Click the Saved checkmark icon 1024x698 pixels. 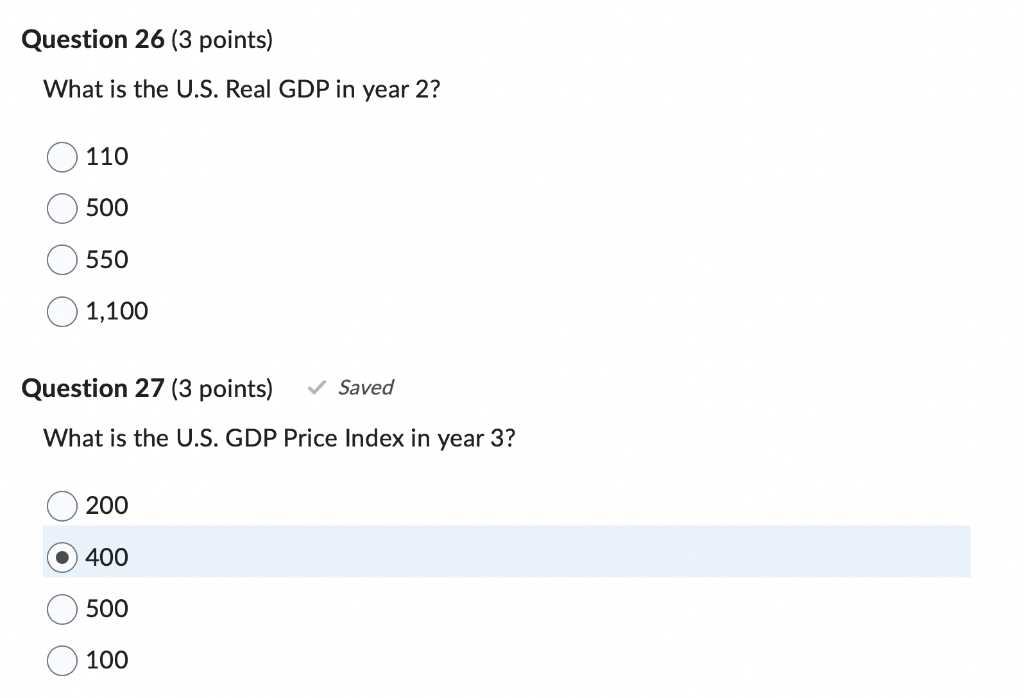316,388
